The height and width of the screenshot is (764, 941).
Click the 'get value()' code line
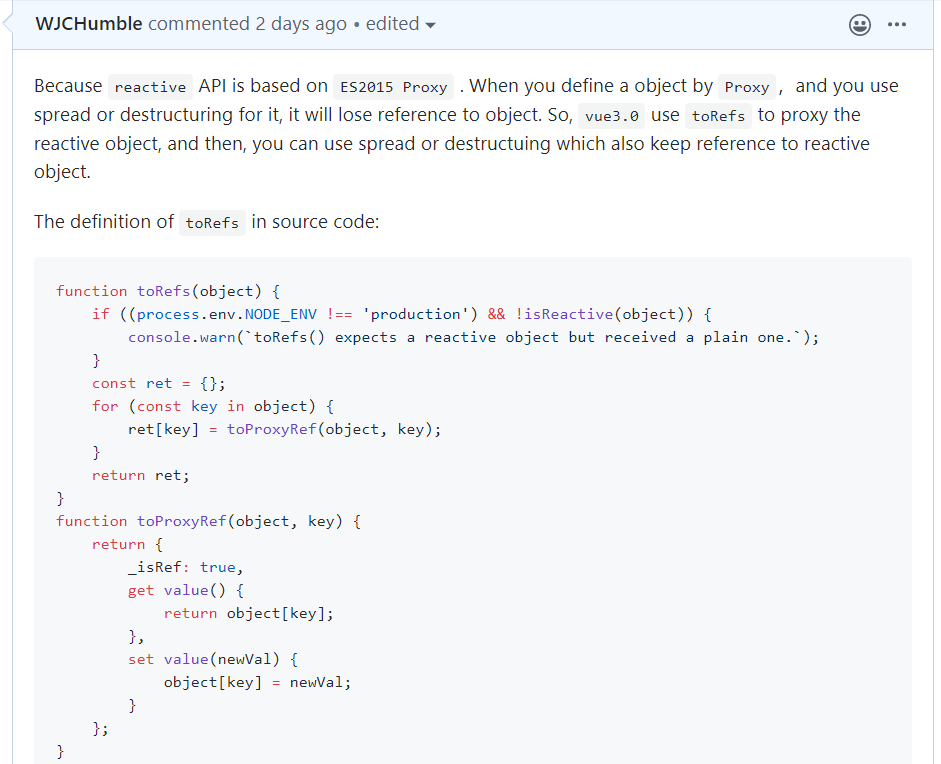coord(185,590)
